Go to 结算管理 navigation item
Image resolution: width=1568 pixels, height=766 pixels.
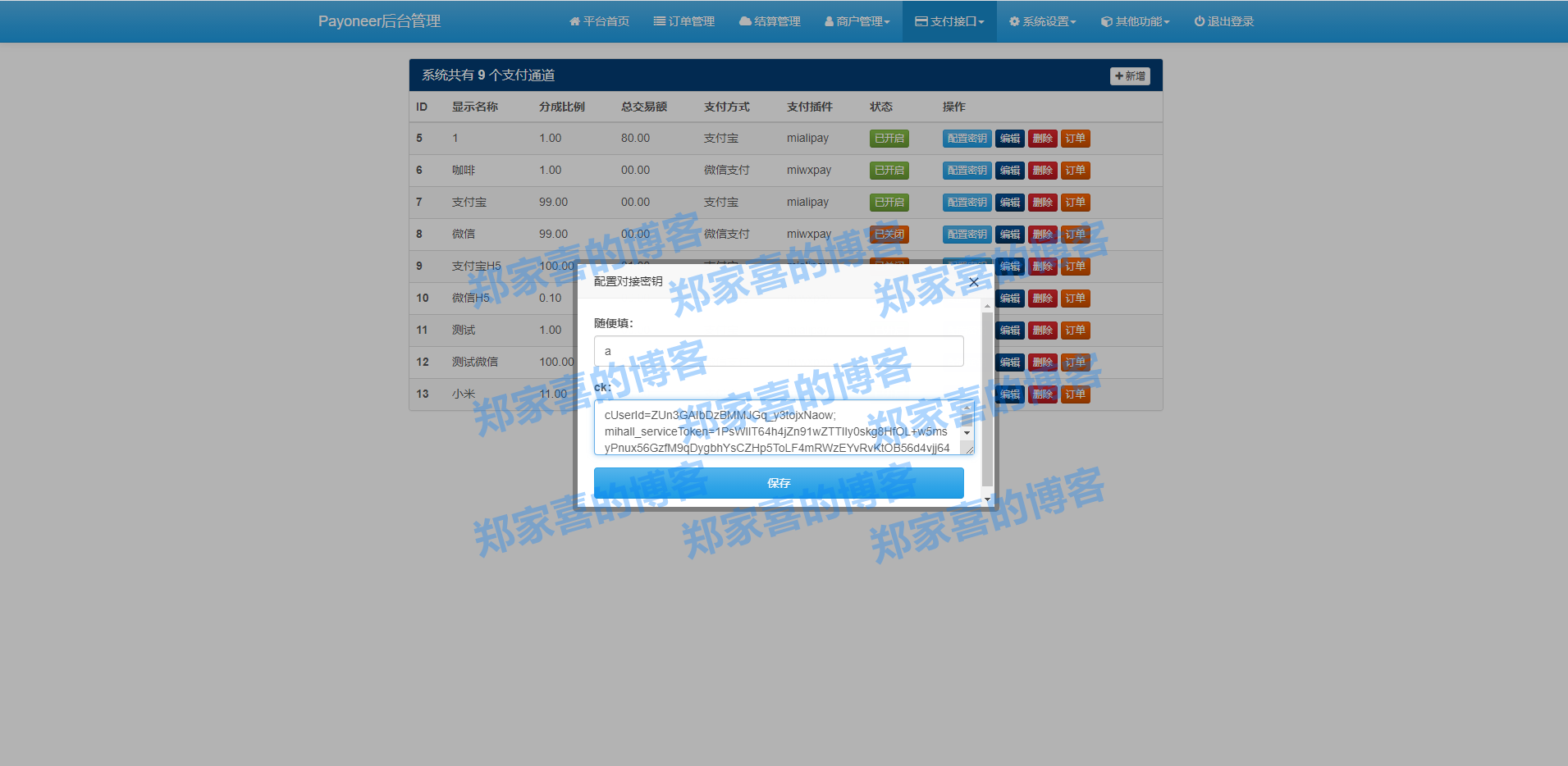coord(770,21)
